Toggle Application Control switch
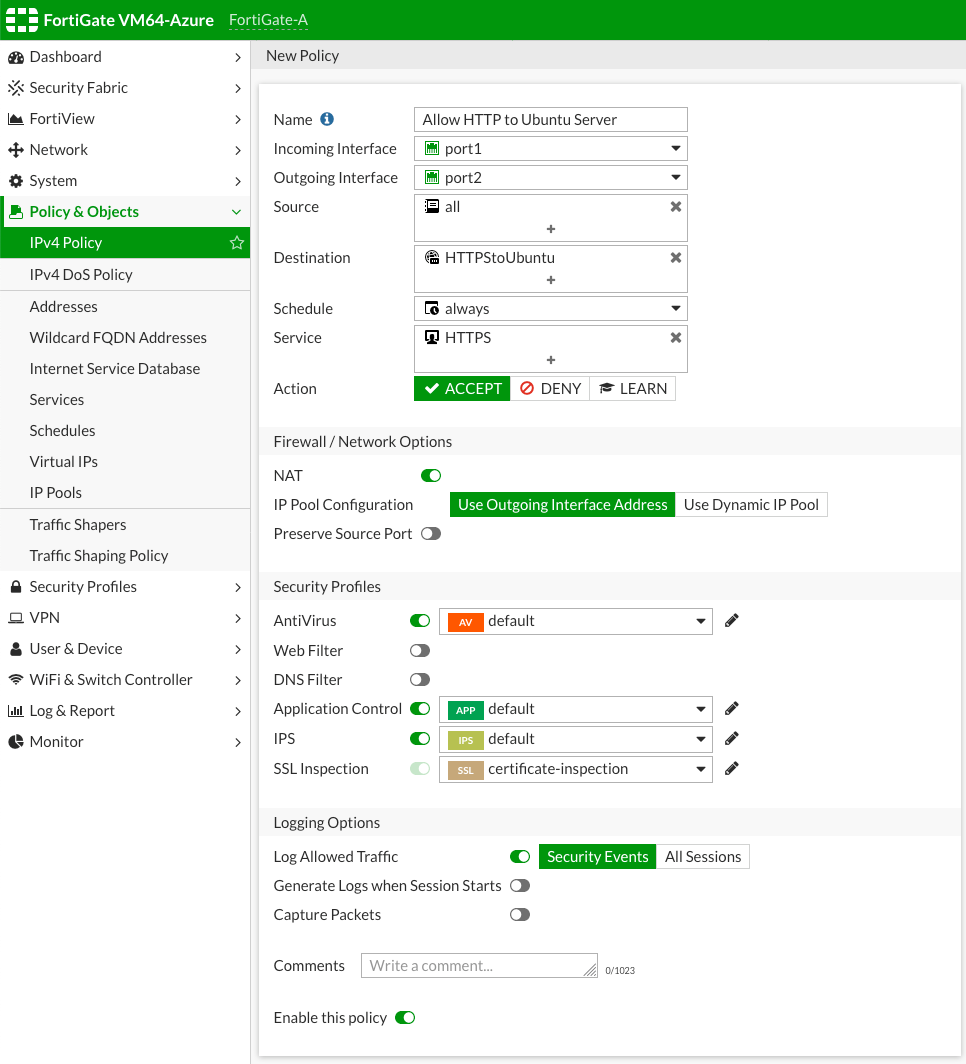The width and height of the screenshot is (966, 1064). pos(420,709)
